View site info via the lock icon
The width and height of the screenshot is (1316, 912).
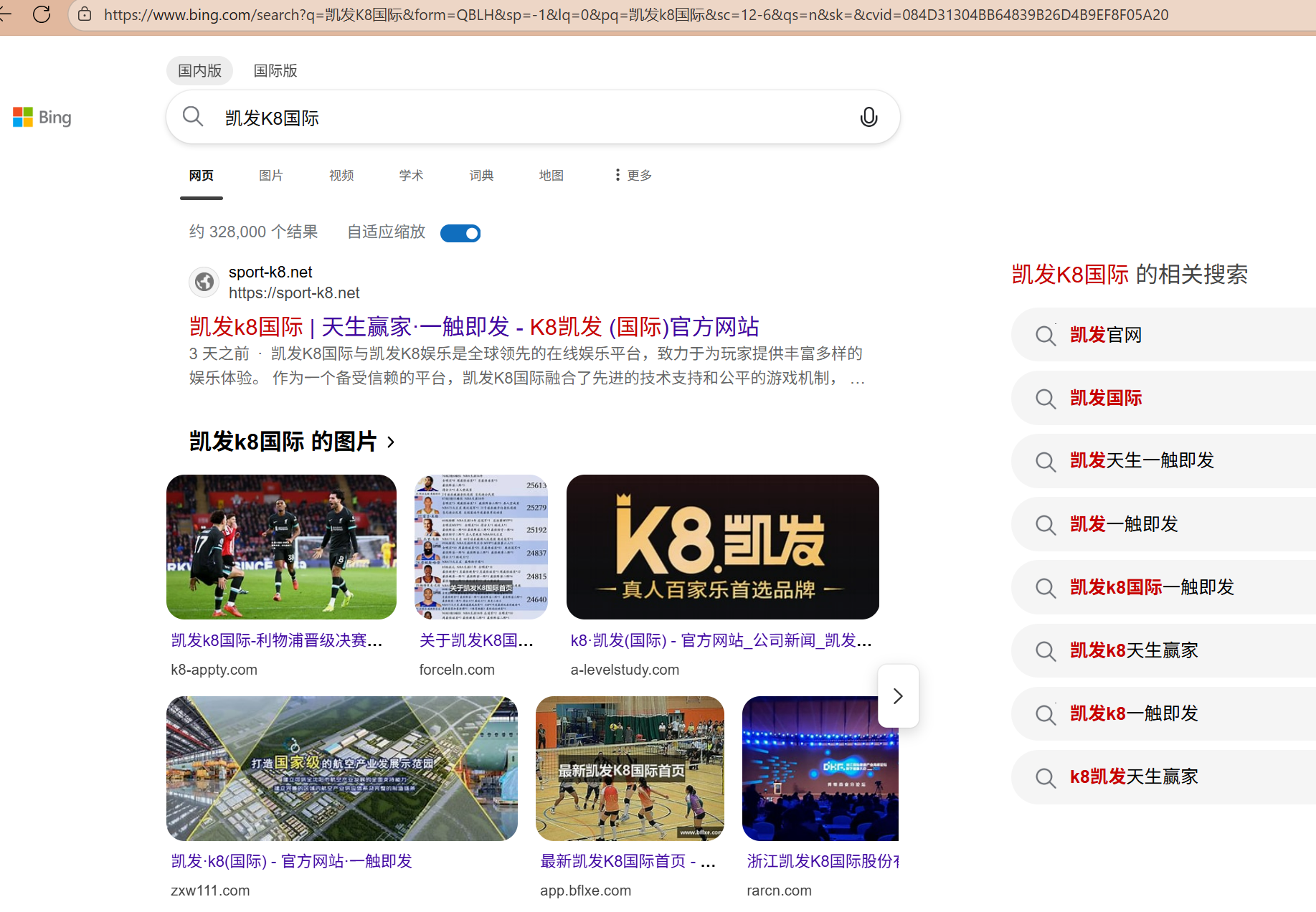(x=85, y=14)
